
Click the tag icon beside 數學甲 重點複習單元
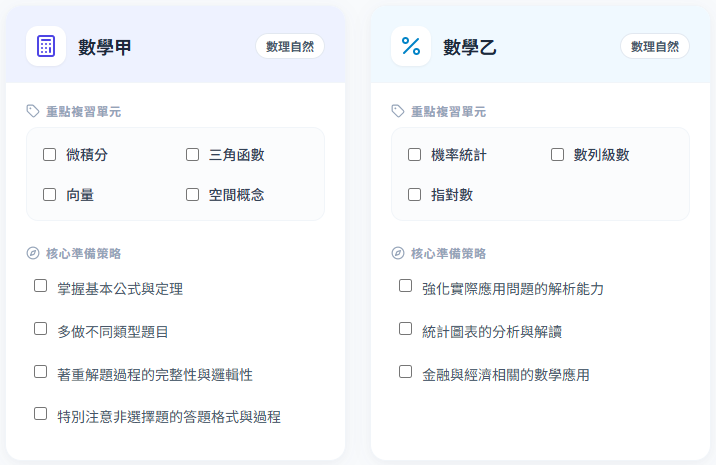tap(33, 111)
